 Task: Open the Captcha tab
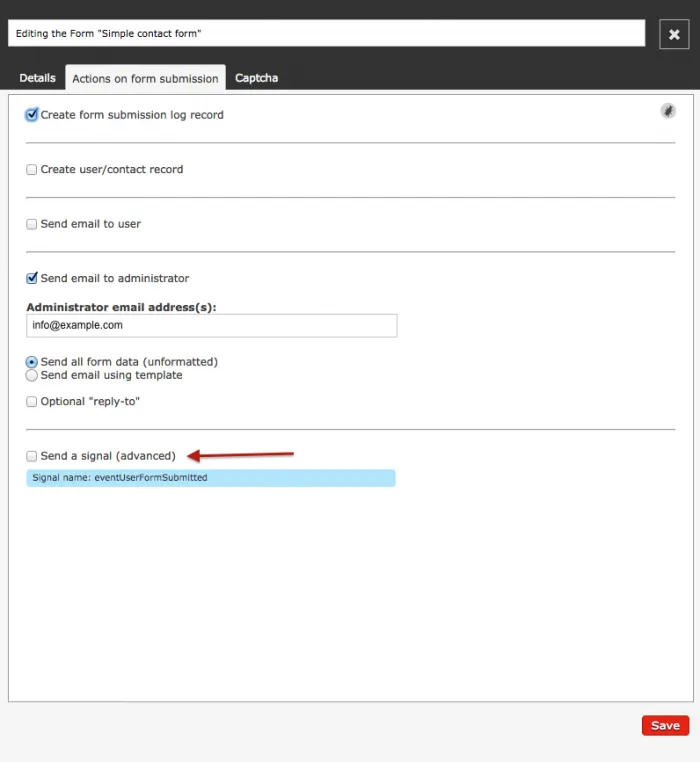[x=256, y=78]
